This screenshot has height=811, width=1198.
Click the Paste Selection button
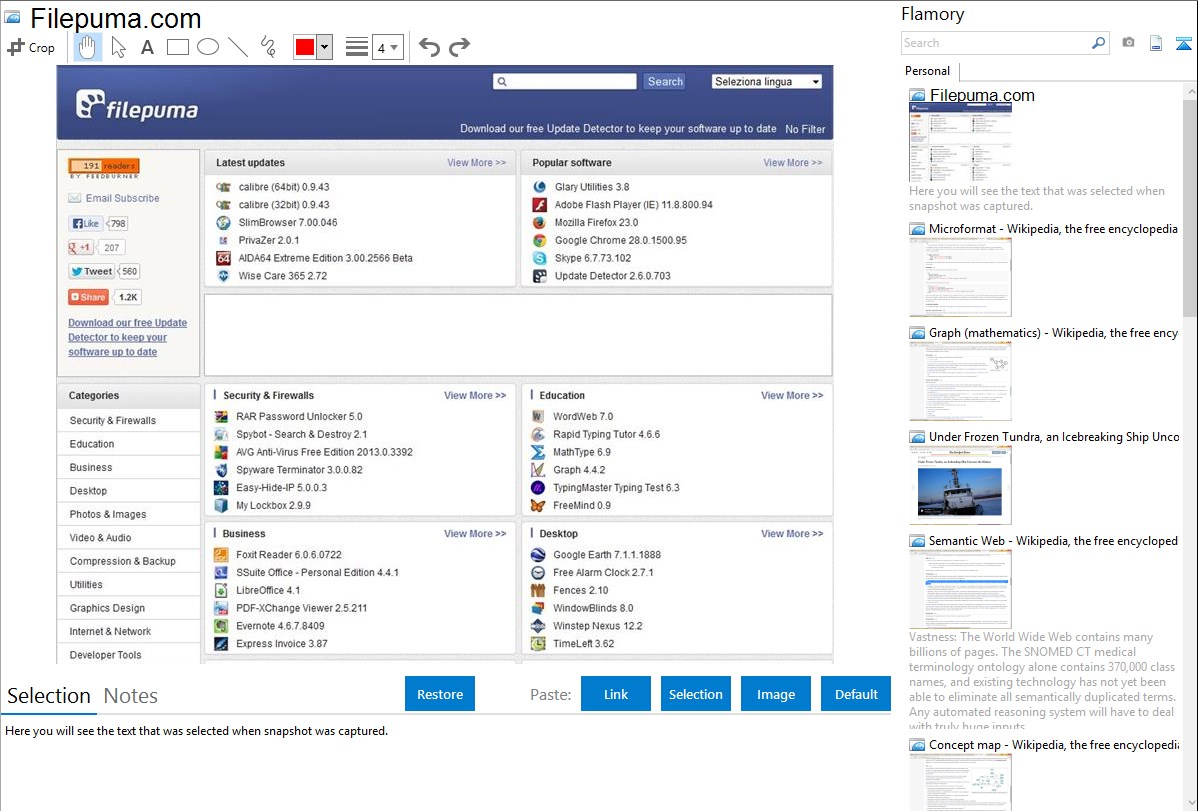tap(696, 694)
